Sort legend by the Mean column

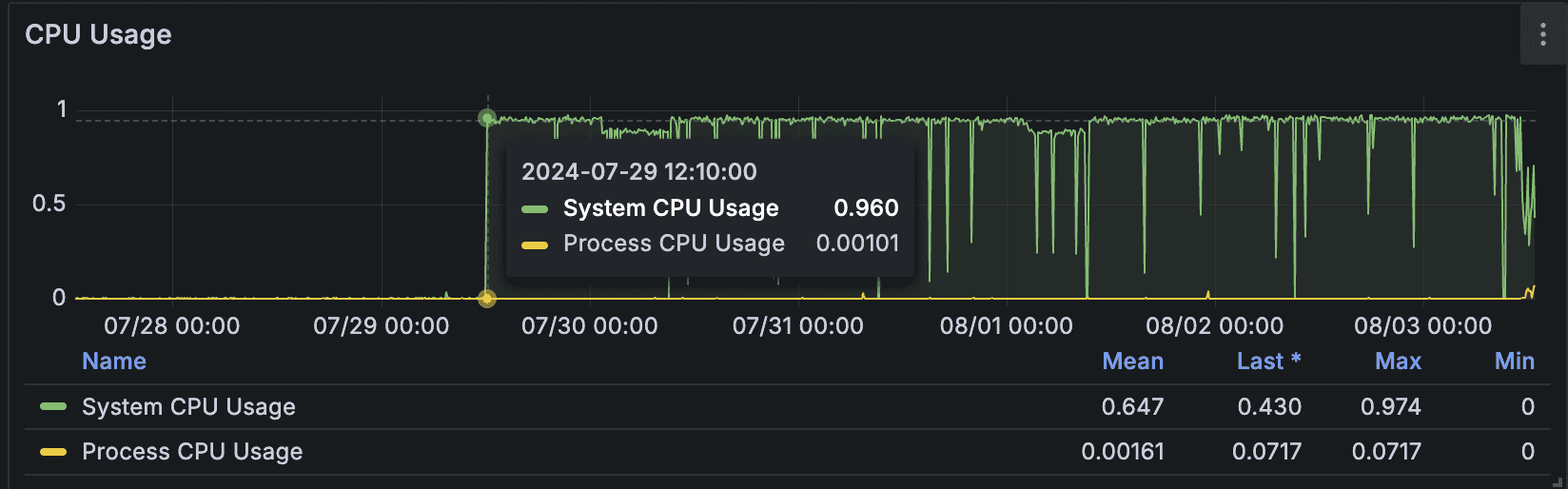click(x=1132, y=362)
